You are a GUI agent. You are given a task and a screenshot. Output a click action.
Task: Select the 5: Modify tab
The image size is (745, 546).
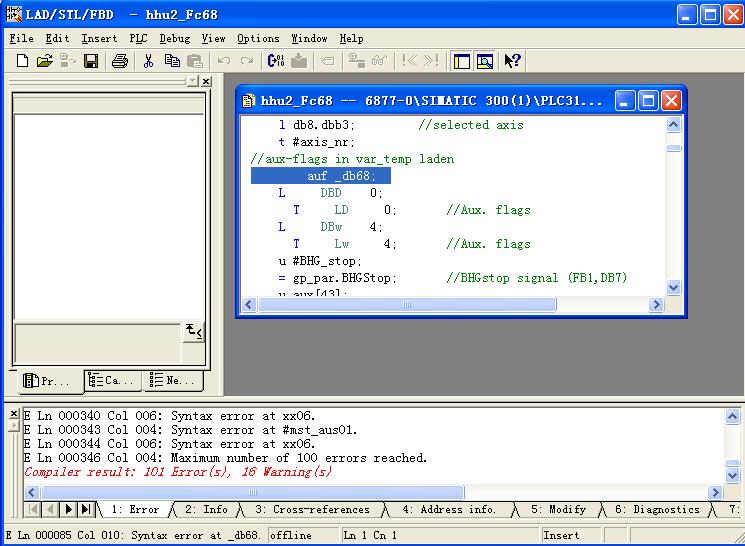(x=558, y=509)
